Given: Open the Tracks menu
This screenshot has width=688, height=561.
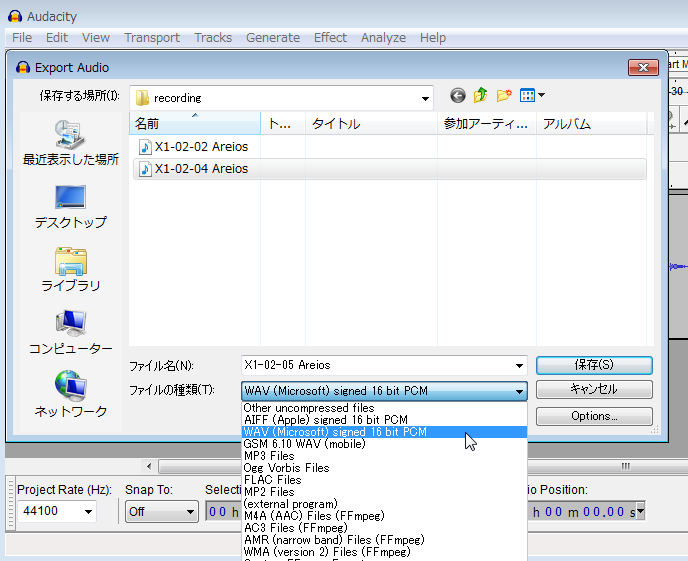Looking at the screenshot, I should point(213,38).
